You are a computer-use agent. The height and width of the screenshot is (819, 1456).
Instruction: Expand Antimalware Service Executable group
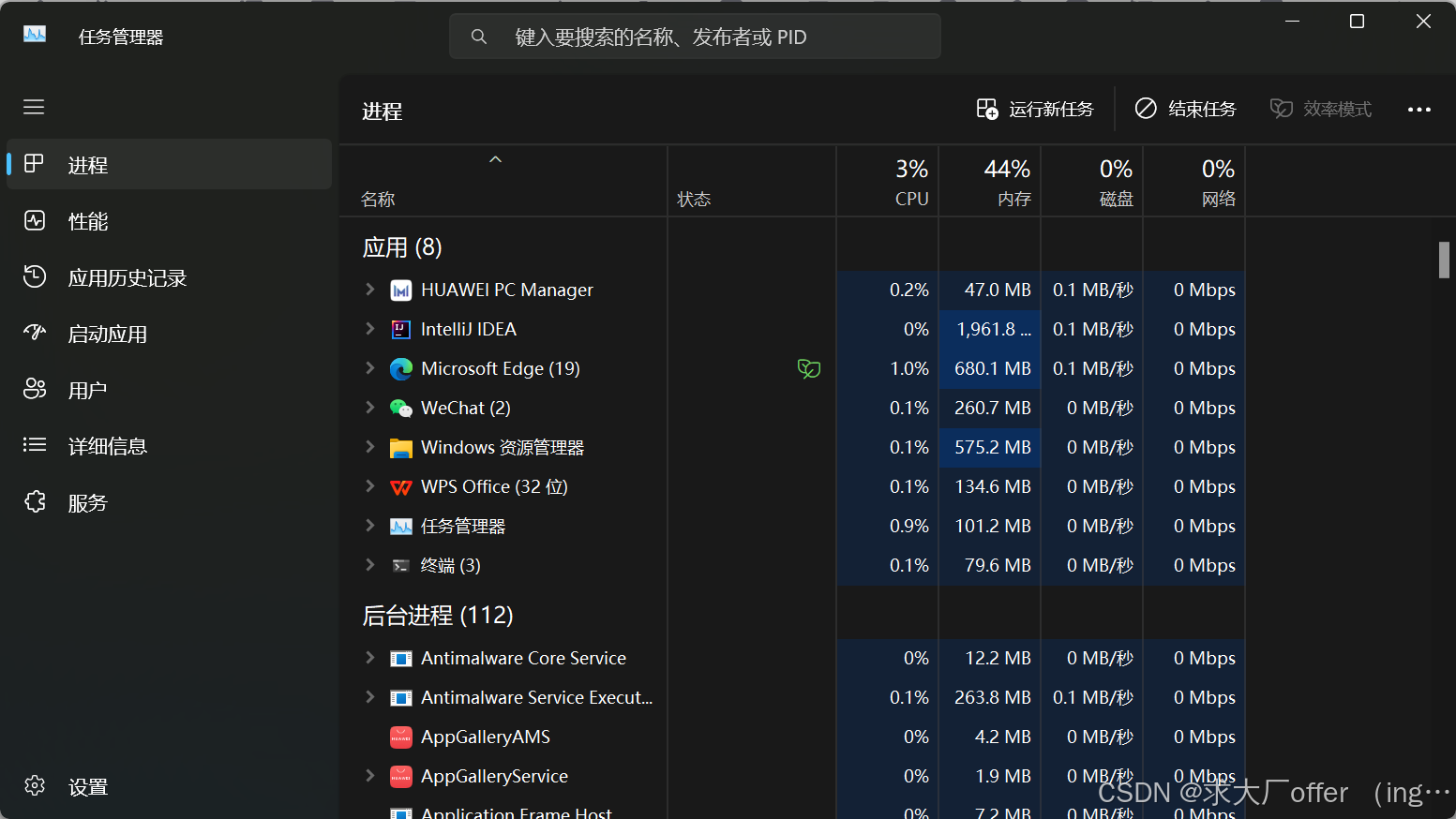pyautogui.click(x=369, y=697)
